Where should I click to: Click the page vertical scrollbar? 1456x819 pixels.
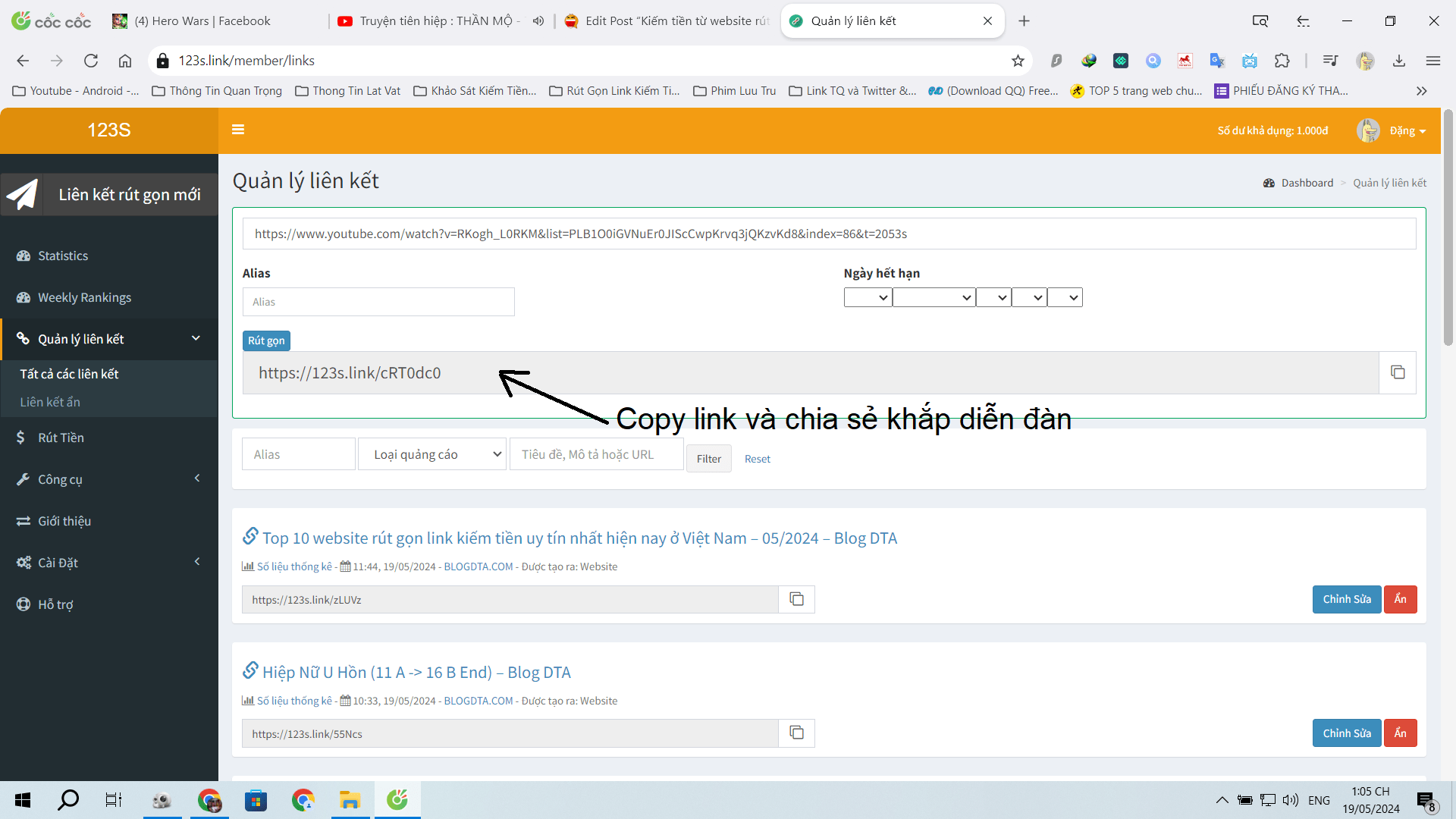(1448, 227)
